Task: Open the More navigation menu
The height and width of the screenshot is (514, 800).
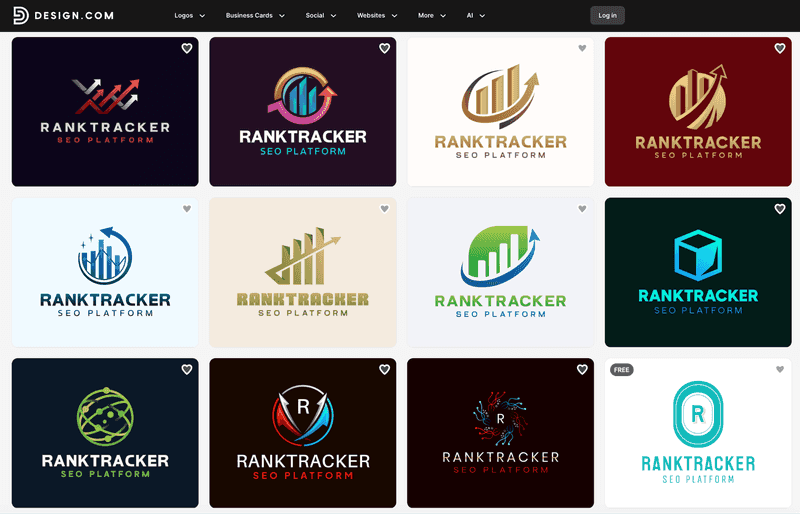Action: pyautogui.click(x=432, y=16)
